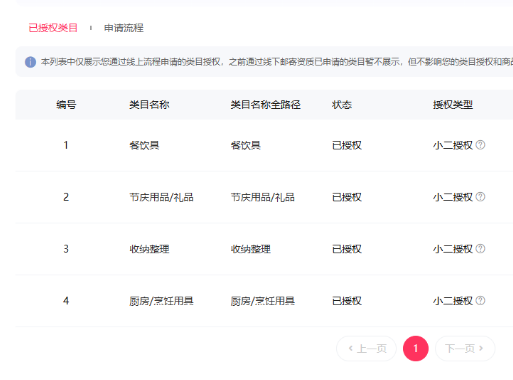Go to next page with 下一页 button
This screenshot has height=380, width=513.
pyautogui.click(x=465, y=349)
